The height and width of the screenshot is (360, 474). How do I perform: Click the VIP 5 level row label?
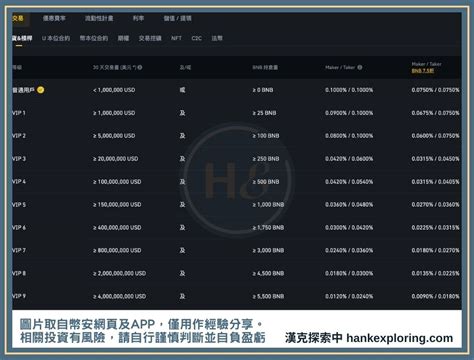click(x=19, y=205)
